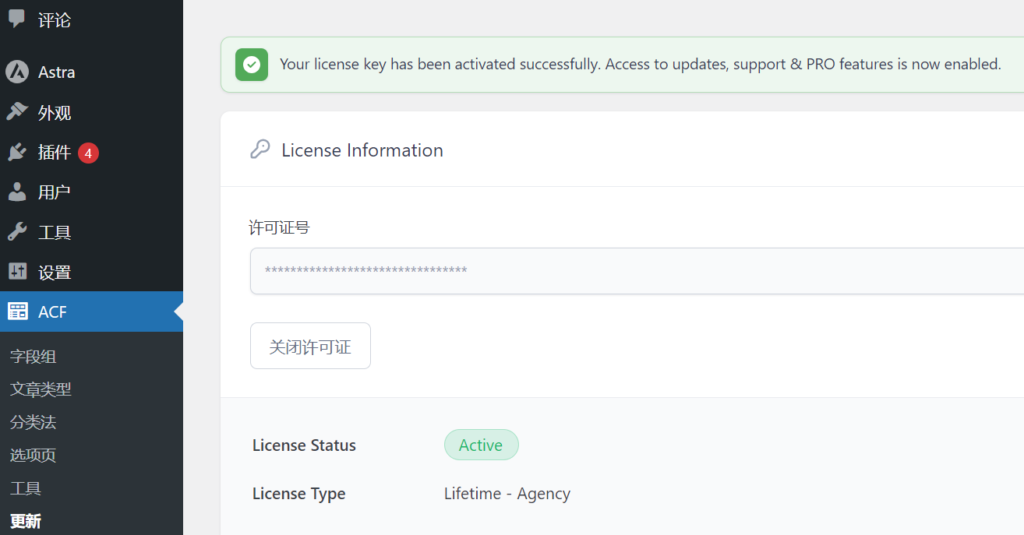
Task: Click the ACF menu icon
Action: tap(17, 312)
